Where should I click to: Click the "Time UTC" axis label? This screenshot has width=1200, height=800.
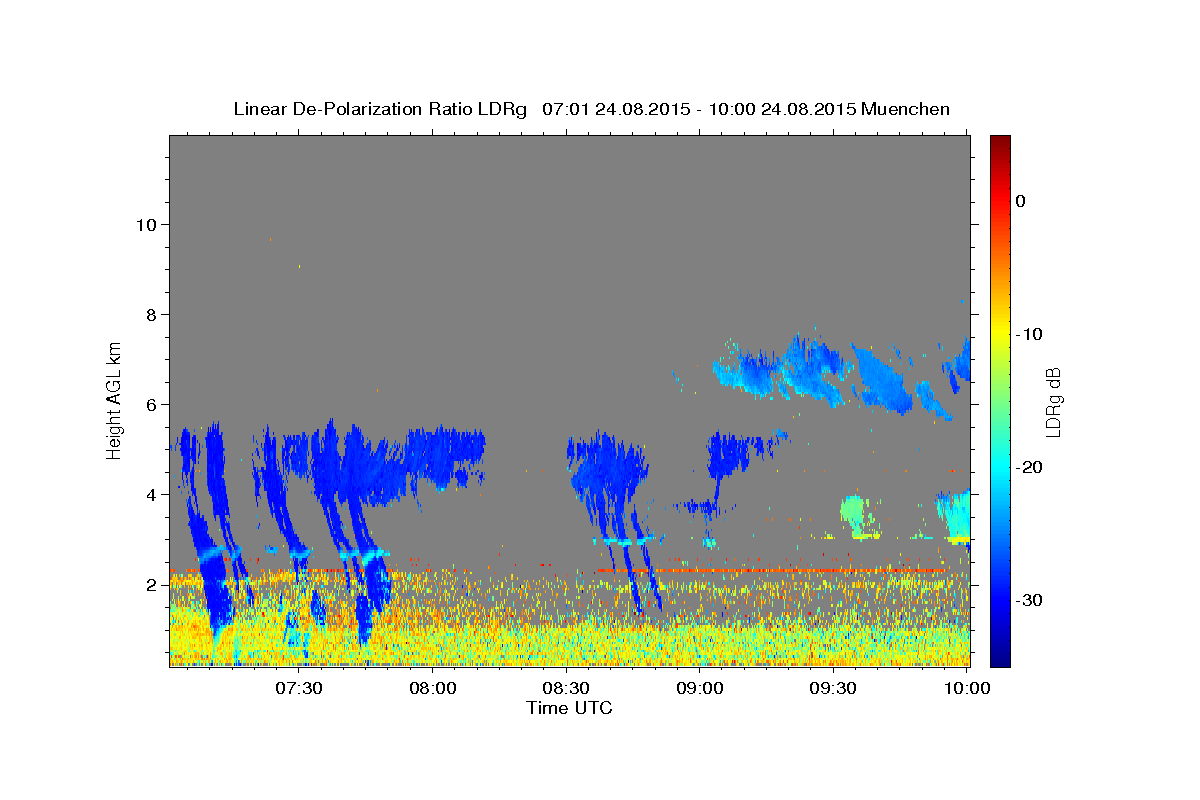[569, 708]
